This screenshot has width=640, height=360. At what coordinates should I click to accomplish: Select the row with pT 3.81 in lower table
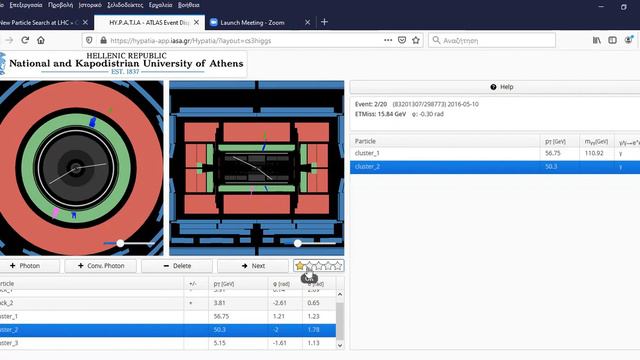(x=168, y=303)
